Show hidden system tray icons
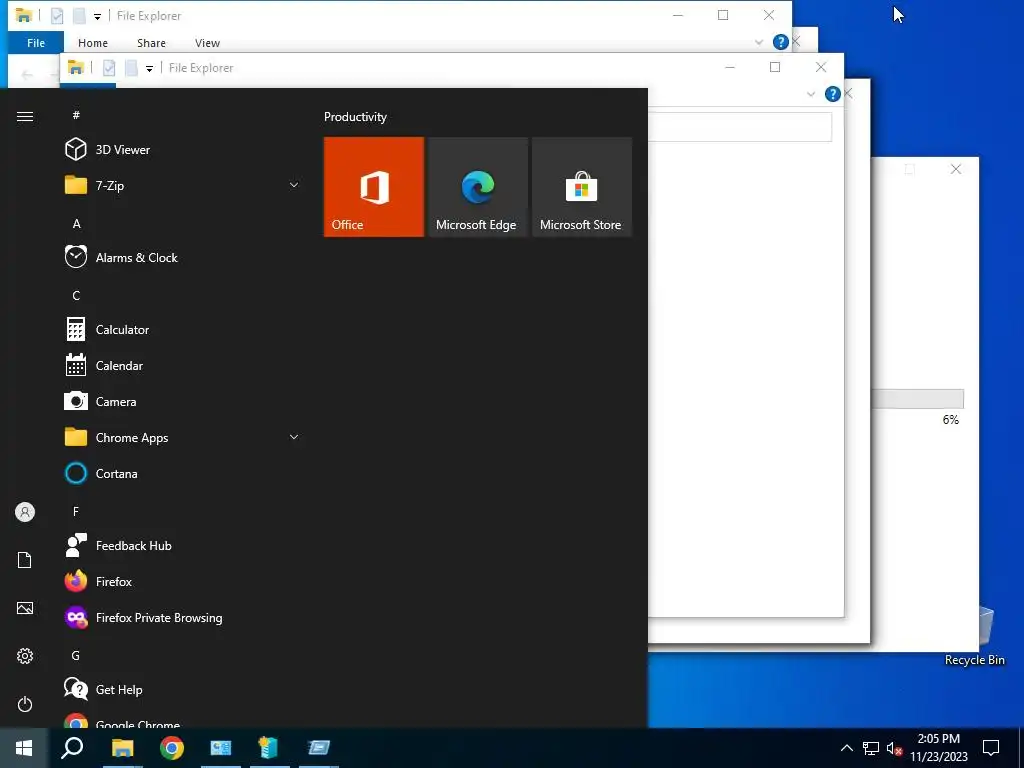This screenshot has width=1024, height=768. 846,748
